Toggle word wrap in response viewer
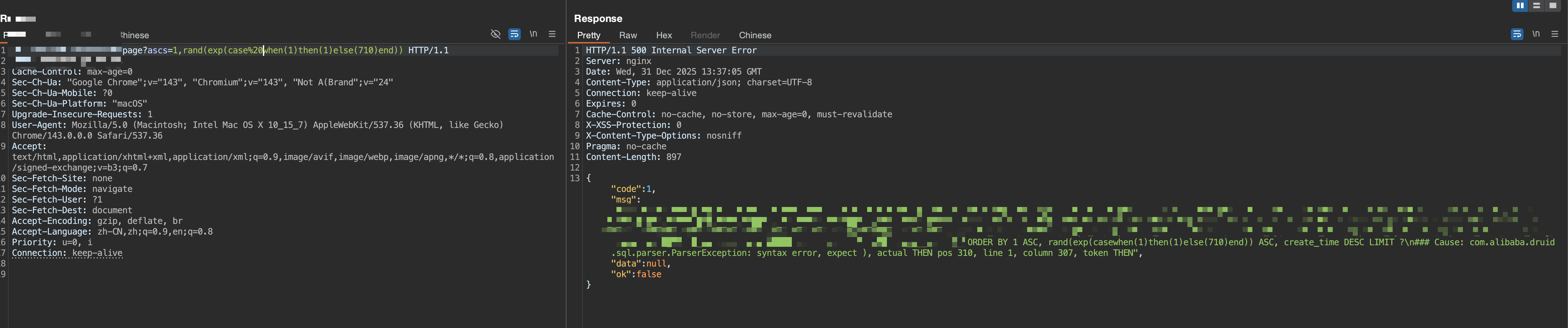This screenshot has width=1568, height=328. pyautogui.click(x=1517, y=34)
